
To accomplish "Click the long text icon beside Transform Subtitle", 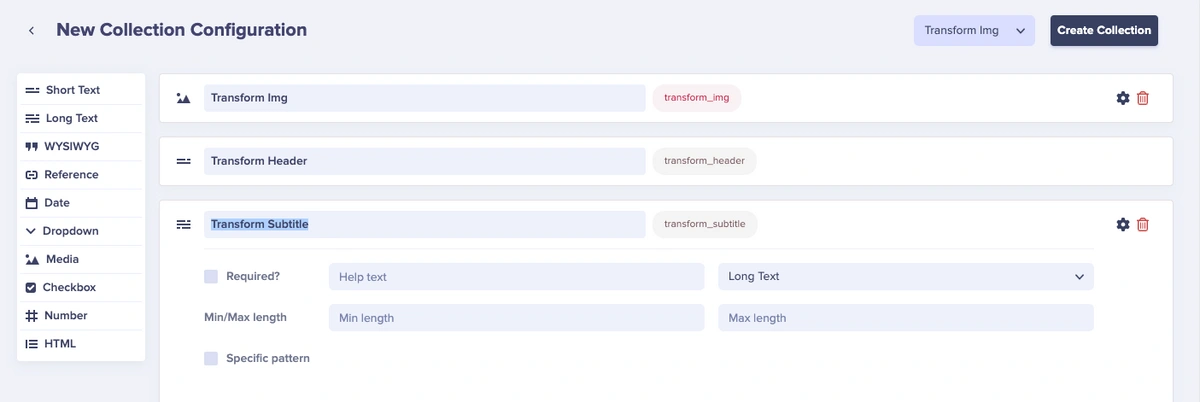I will click(183, 224).
